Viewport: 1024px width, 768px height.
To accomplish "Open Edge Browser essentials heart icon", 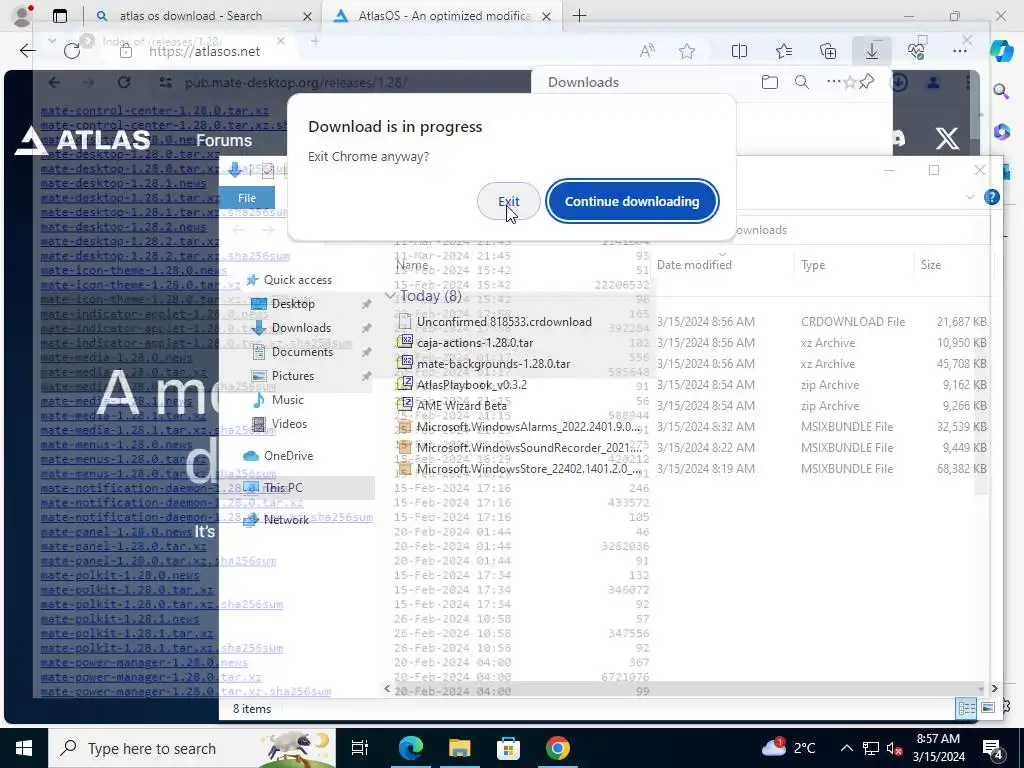I will click(x=916, y=51).
